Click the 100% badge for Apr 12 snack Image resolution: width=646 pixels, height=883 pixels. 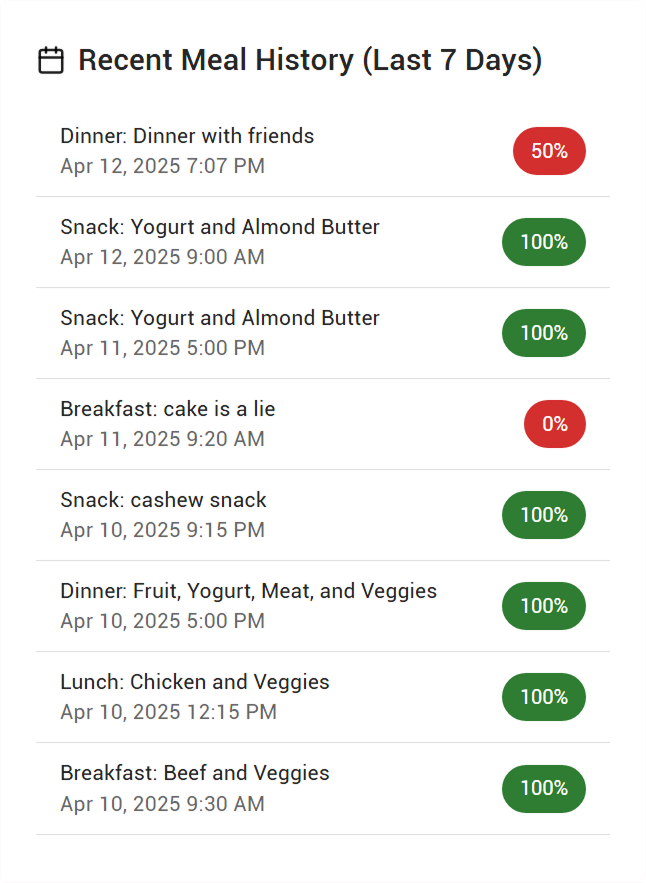(544, 242)
